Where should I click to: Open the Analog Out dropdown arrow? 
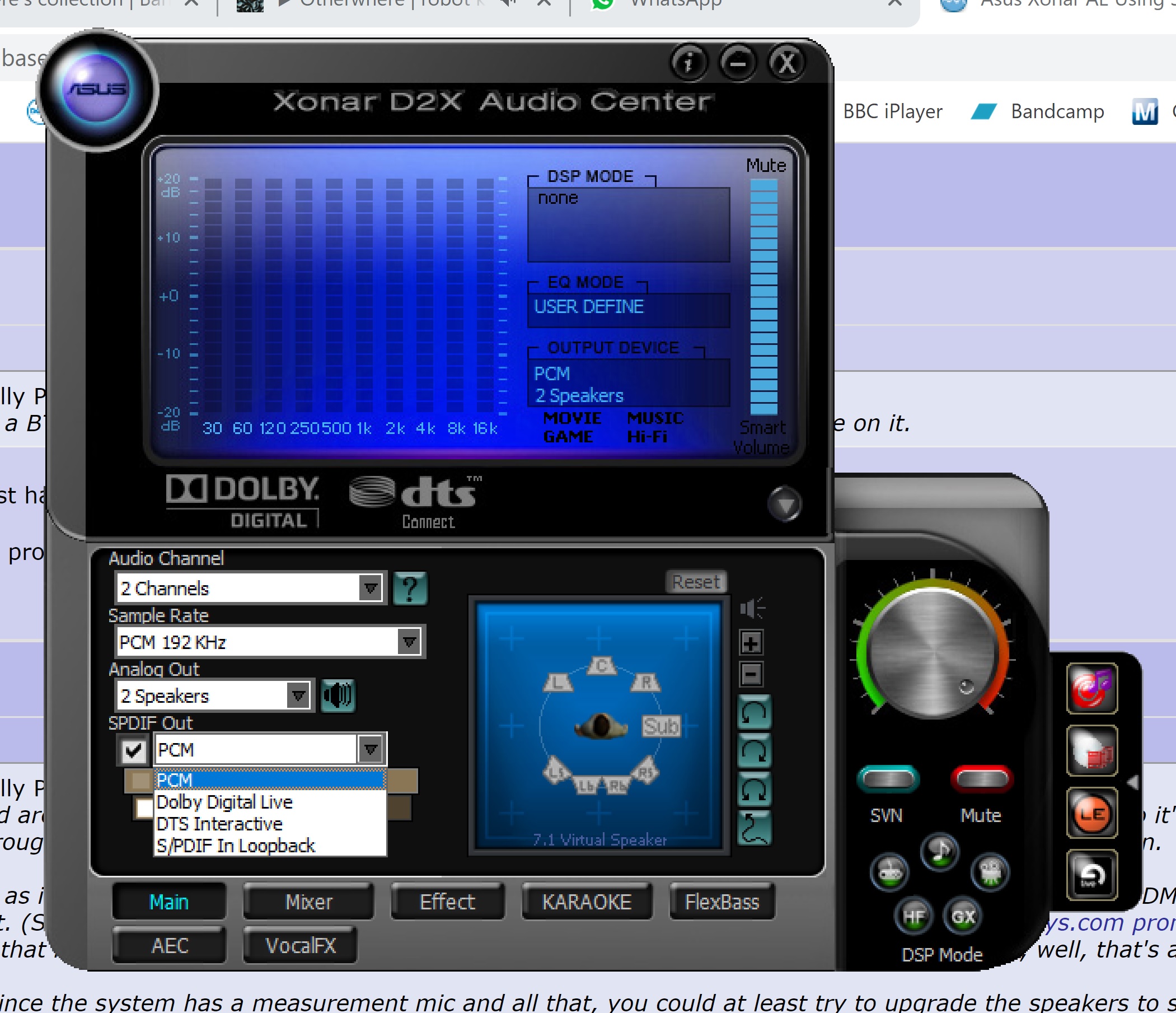pos(298,695)
